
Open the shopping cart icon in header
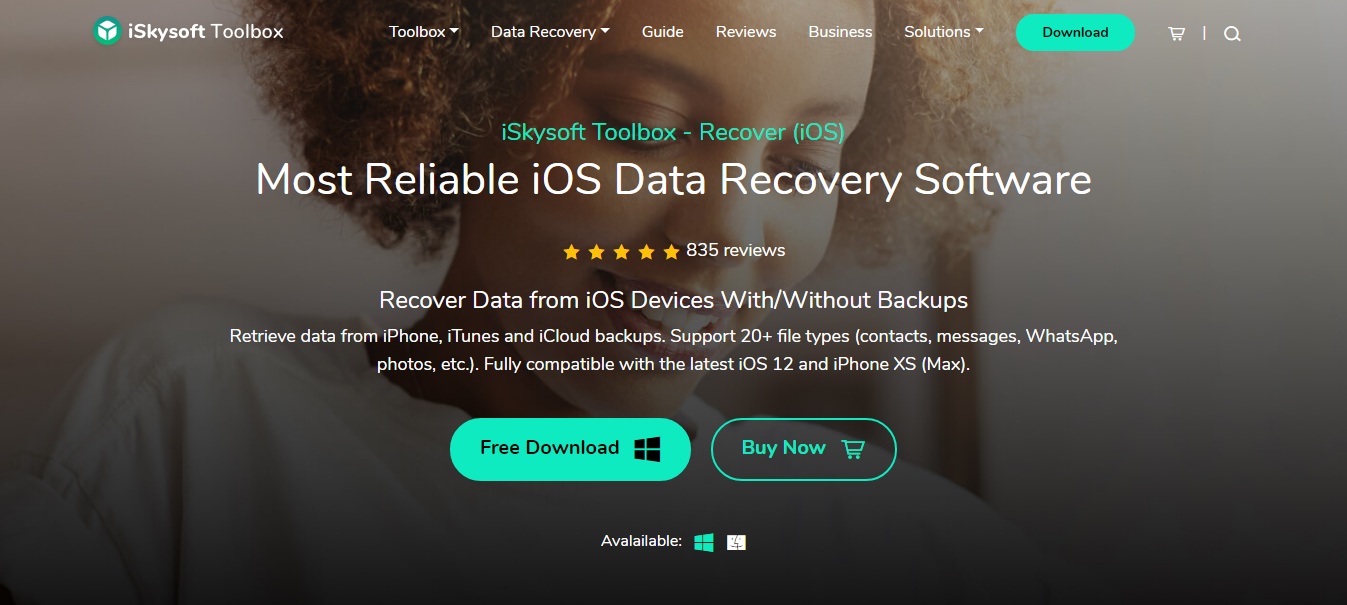[1176, 33]
